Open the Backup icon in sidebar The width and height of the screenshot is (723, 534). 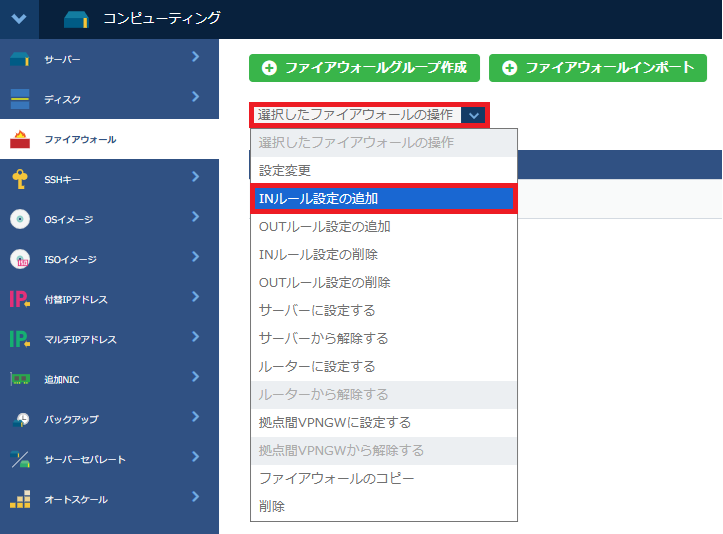click(x=20, y=419)
